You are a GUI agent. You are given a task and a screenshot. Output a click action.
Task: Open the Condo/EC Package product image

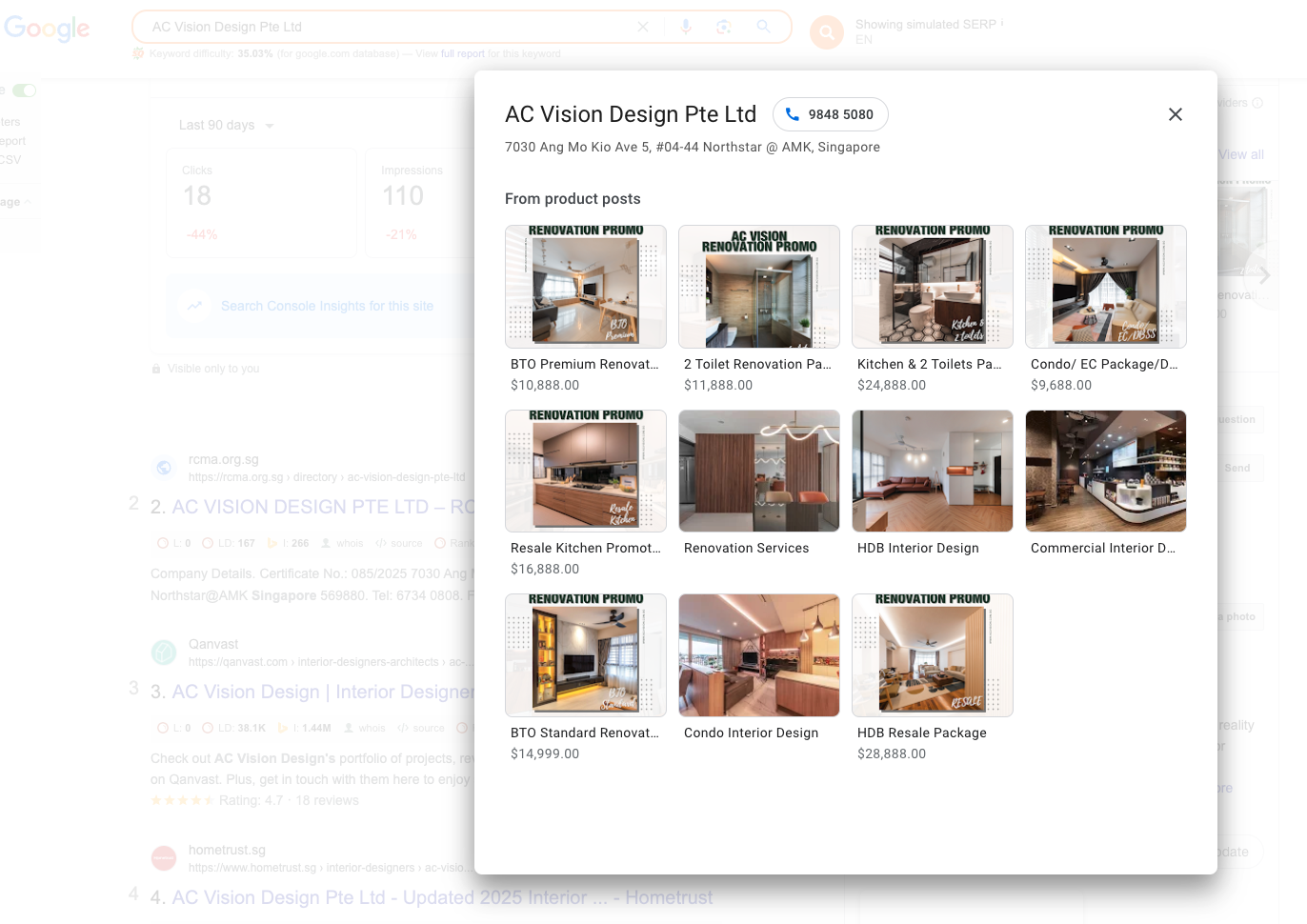coord(1105,287)
